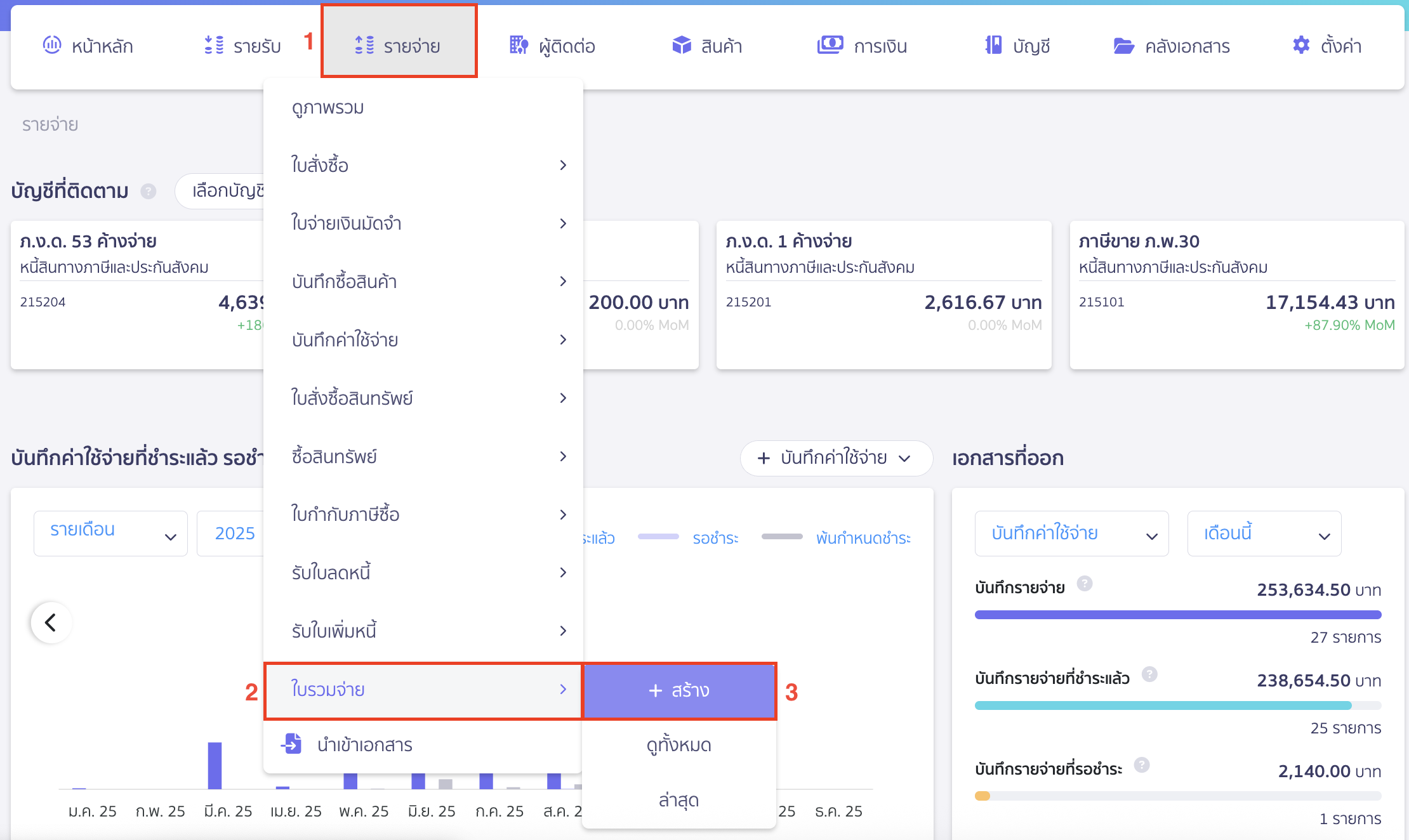The width and height of the screenshot is (1409, 840).
Task: Open the 2025 year dropdown
Action: [231, 533]
